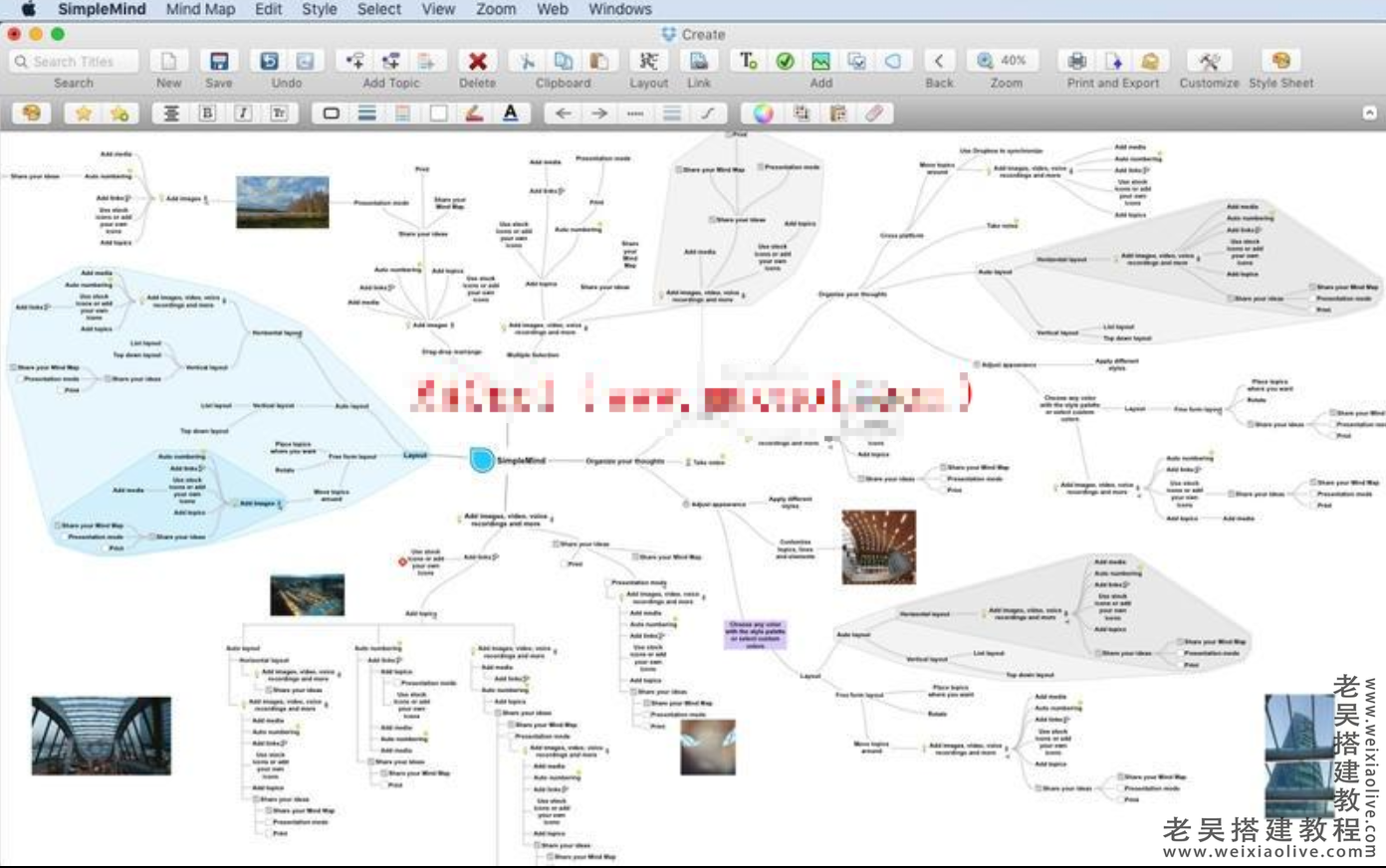Select the arched bridge photo thumbnail
Image resolution: width=1386 pixels, height=868 pixels.
[101, 736]
